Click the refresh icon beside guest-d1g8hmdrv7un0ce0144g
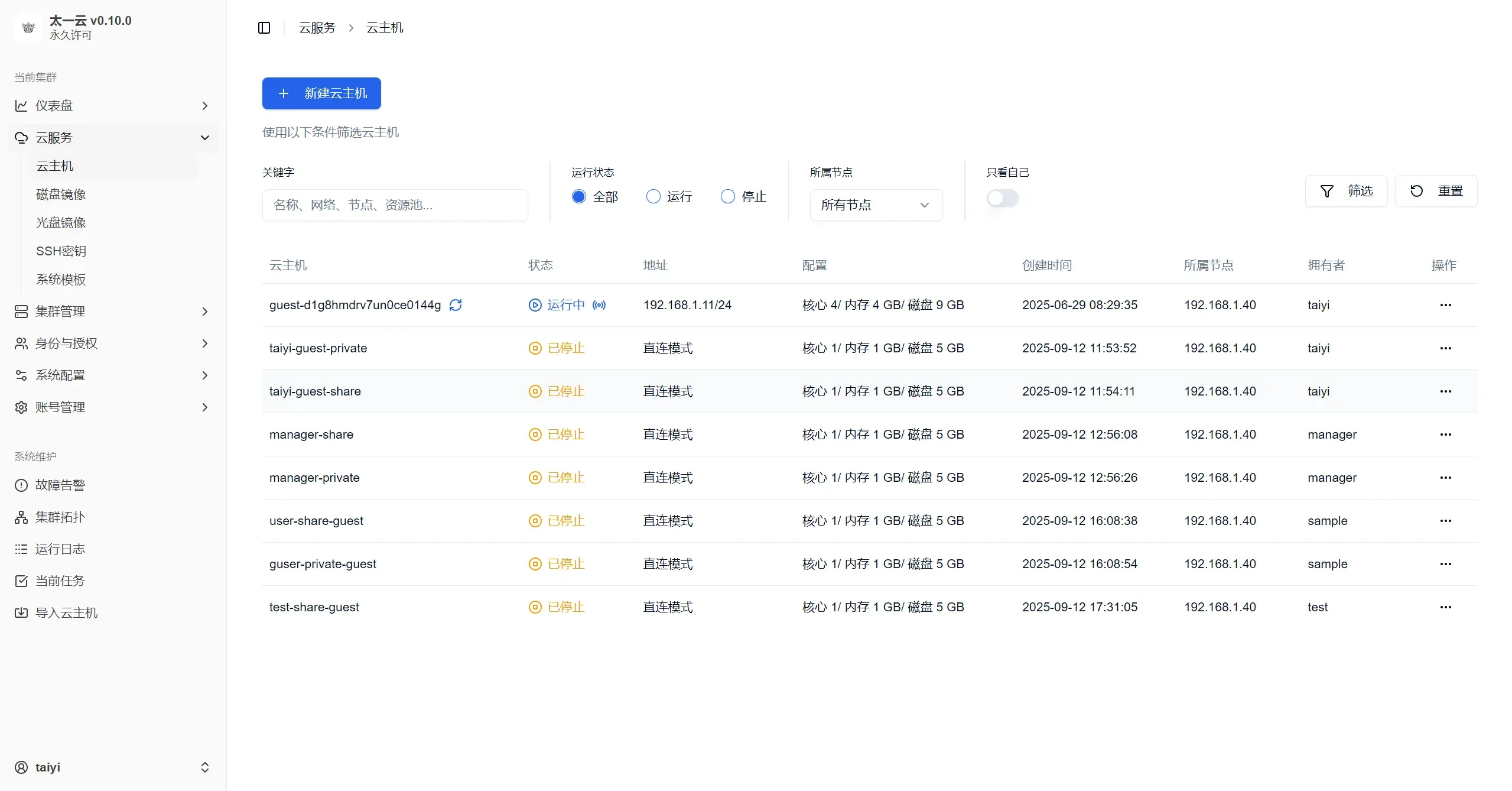1512x791 pixels. click(x=455, y=305)
